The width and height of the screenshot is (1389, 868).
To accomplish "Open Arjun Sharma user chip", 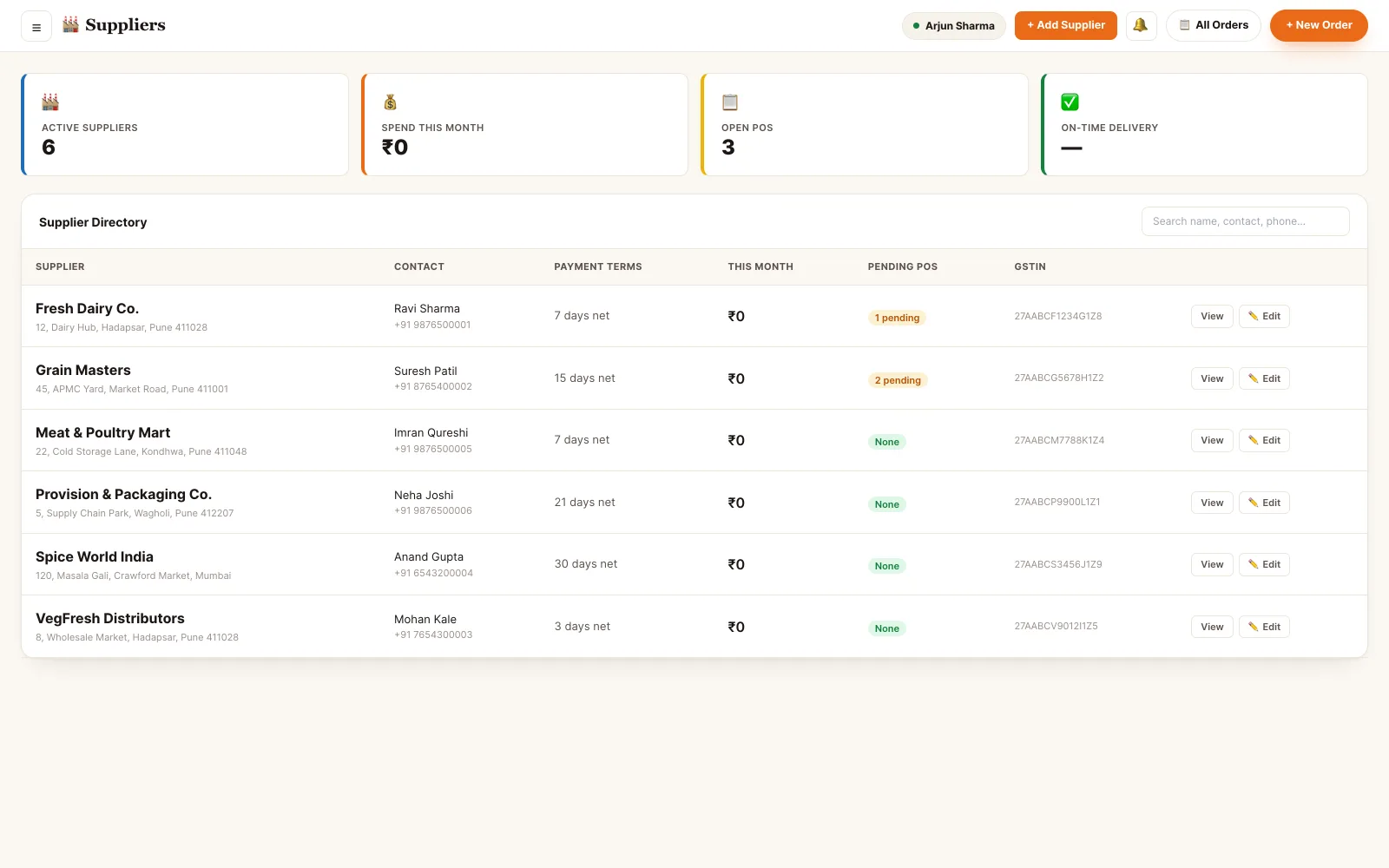I will click(x=953, y=26).
